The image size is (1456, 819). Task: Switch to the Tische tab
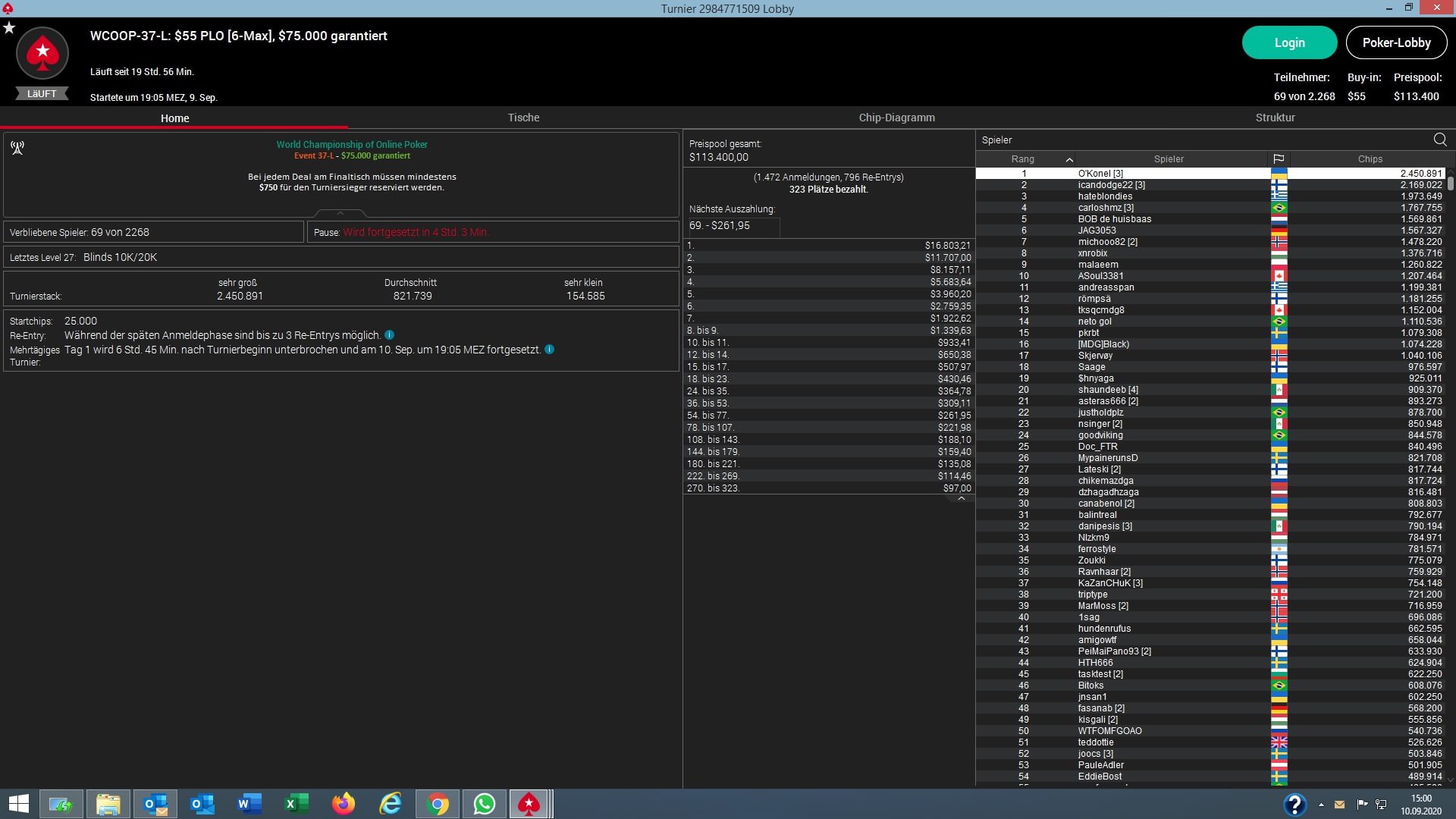point(523,118)
